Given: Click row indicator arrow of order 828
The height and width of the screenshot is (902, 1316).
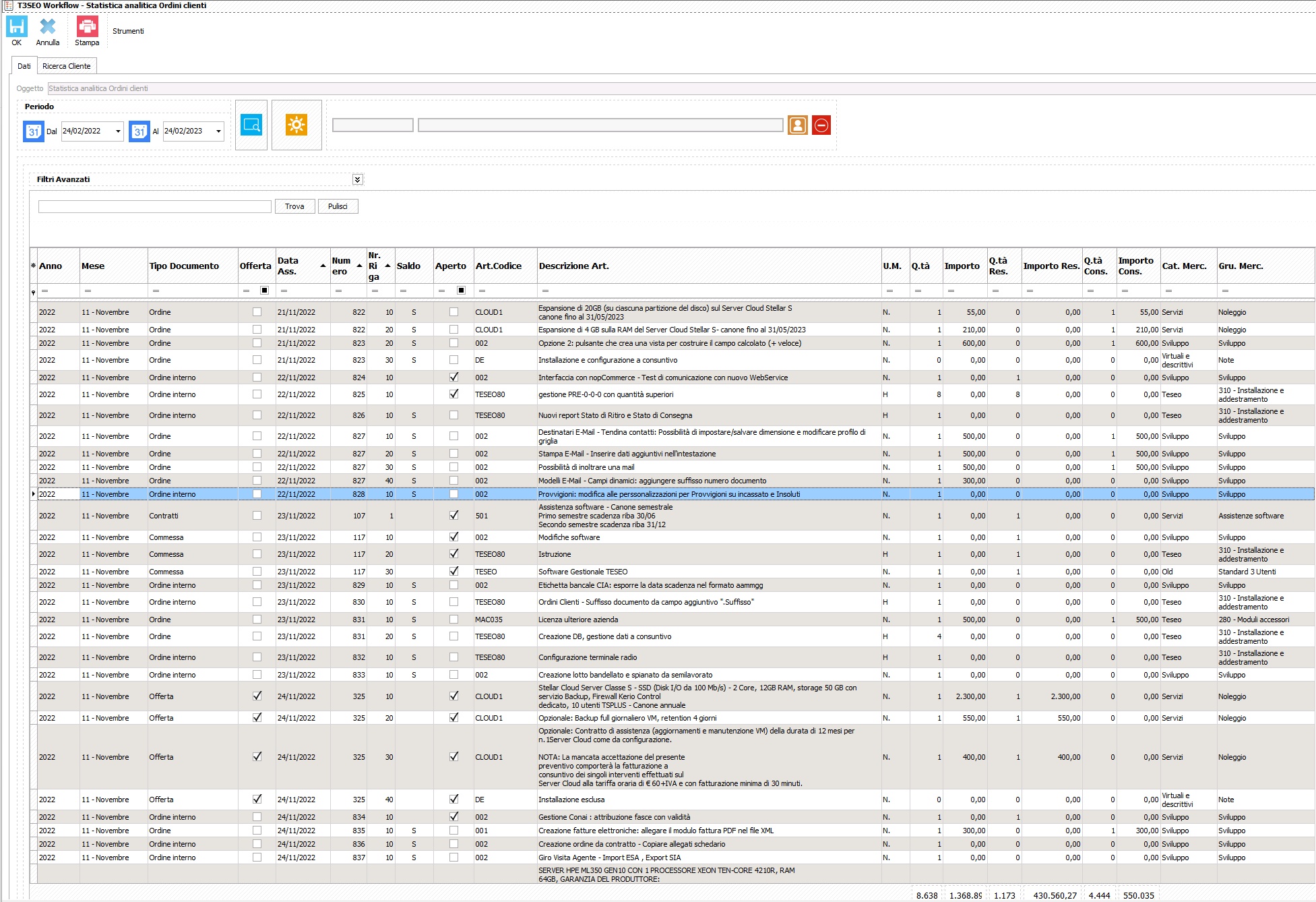Looking at the screenshot, I should click(34, 494).
